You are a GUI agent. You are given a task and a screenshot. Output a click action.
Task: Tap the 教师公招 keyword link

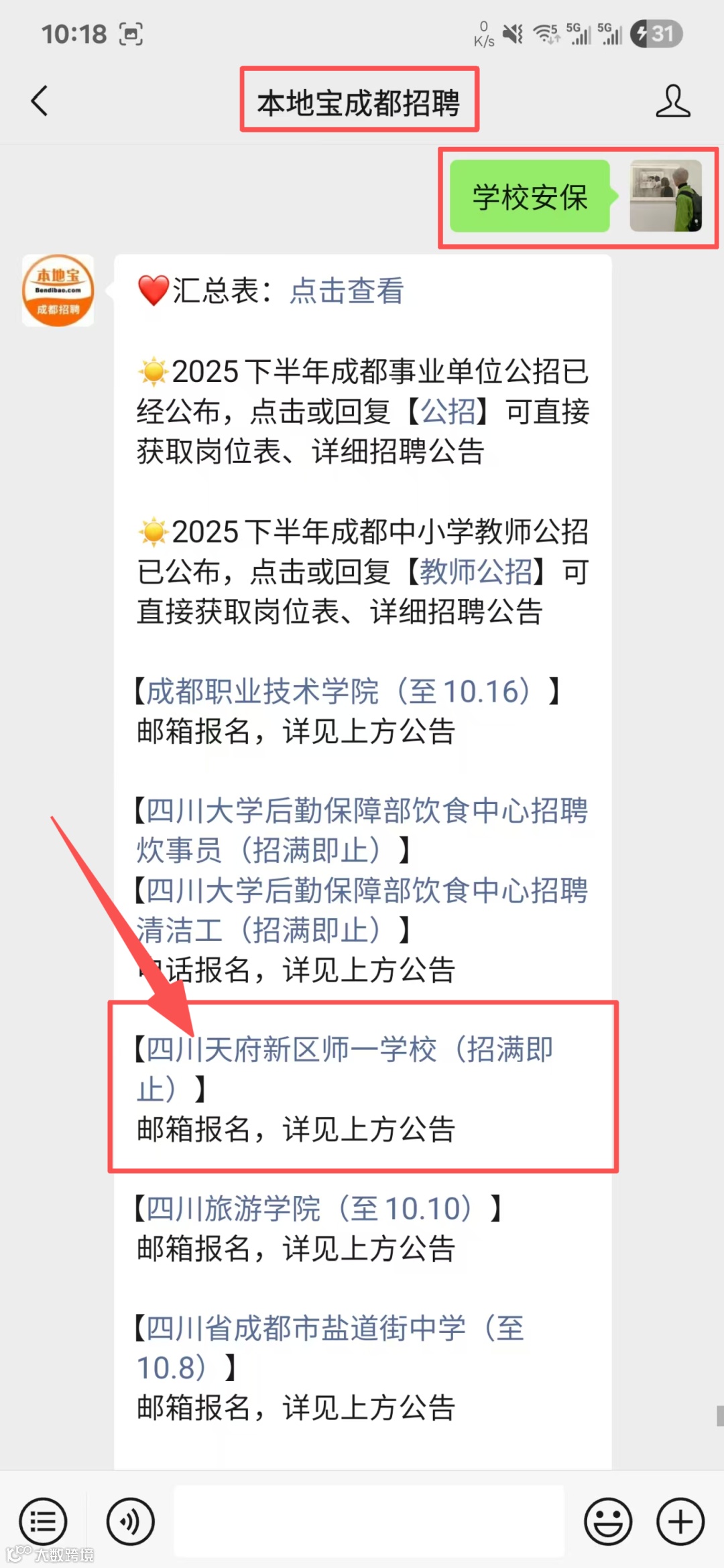pyautogui.click(x=477, y=572)
